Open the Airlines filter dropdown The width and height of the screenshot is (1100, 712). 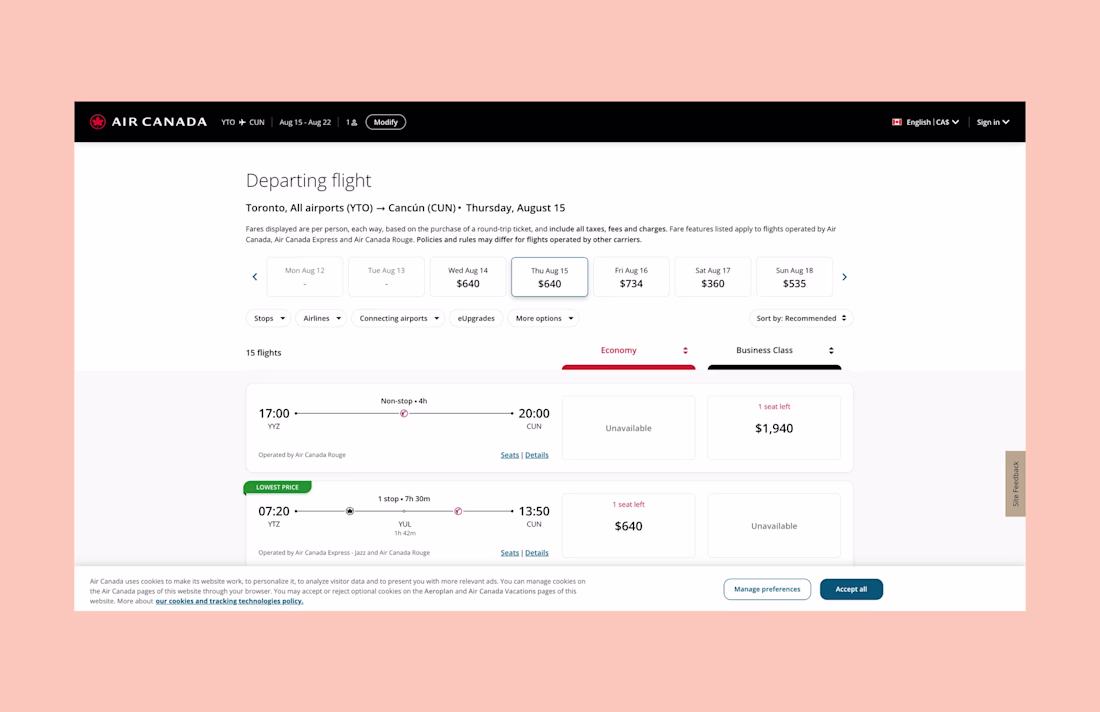pos(321,318)
